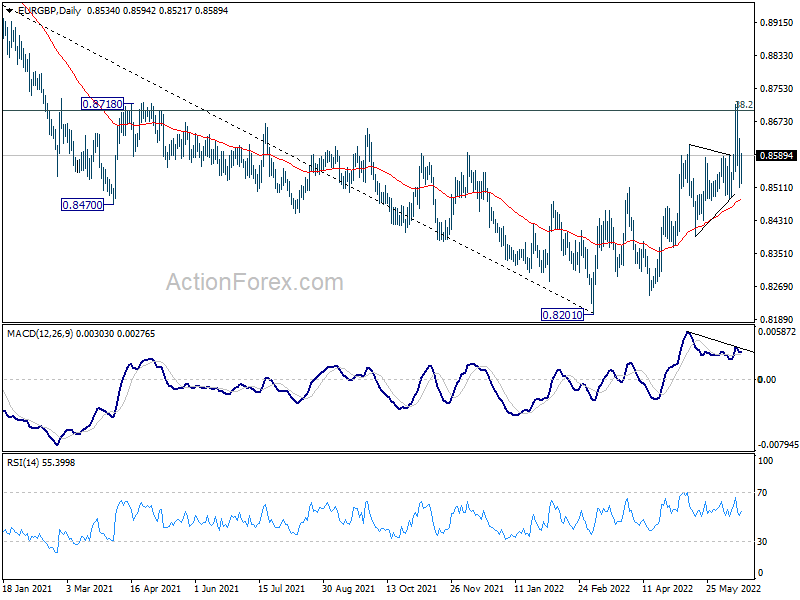Click the 0.87530 price axis value
800x600 pixels.
pyautogui.click(x=777, y=89)
